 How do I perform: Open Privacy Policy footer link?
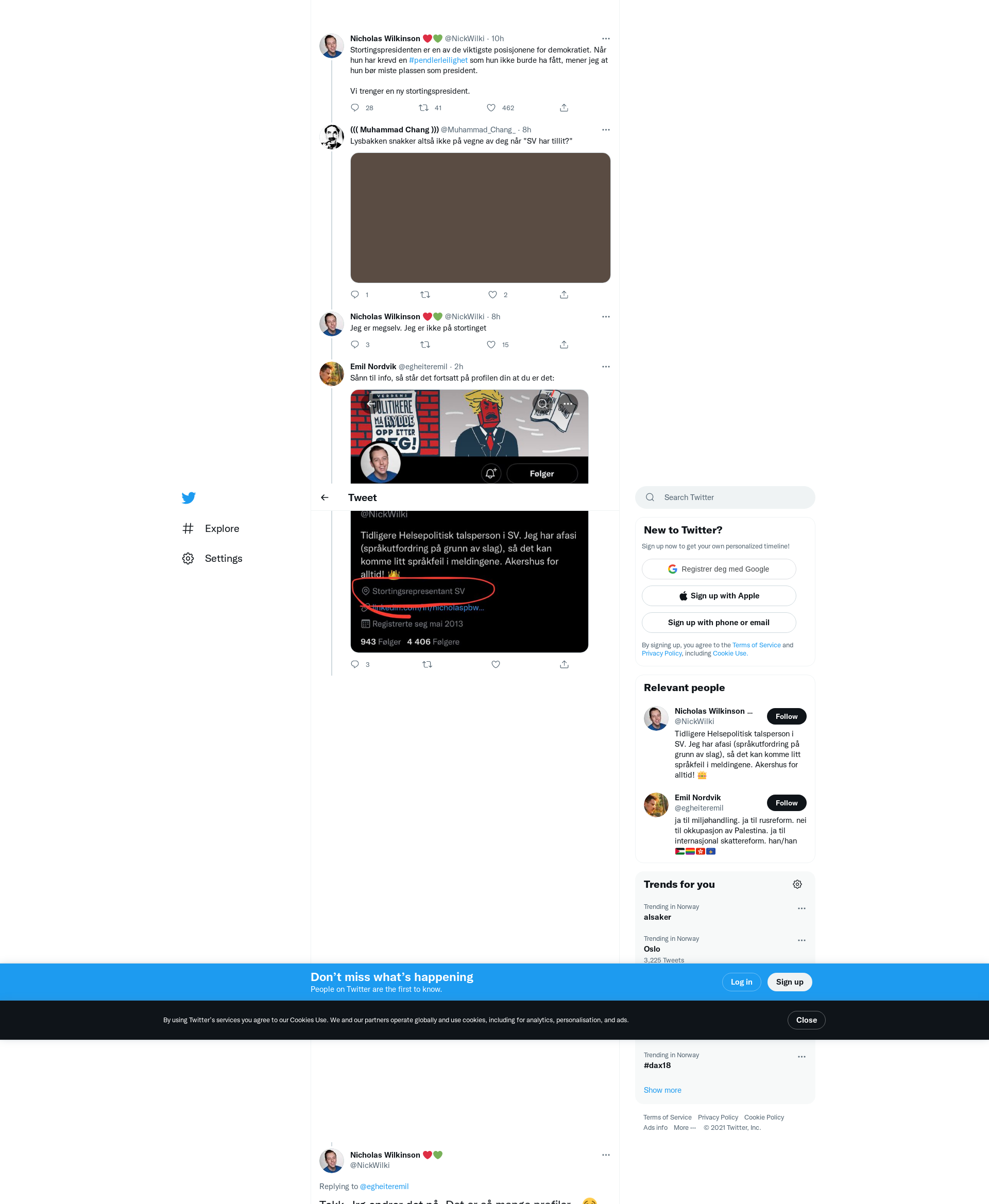pyautogui.click(x=718, y=1117)
